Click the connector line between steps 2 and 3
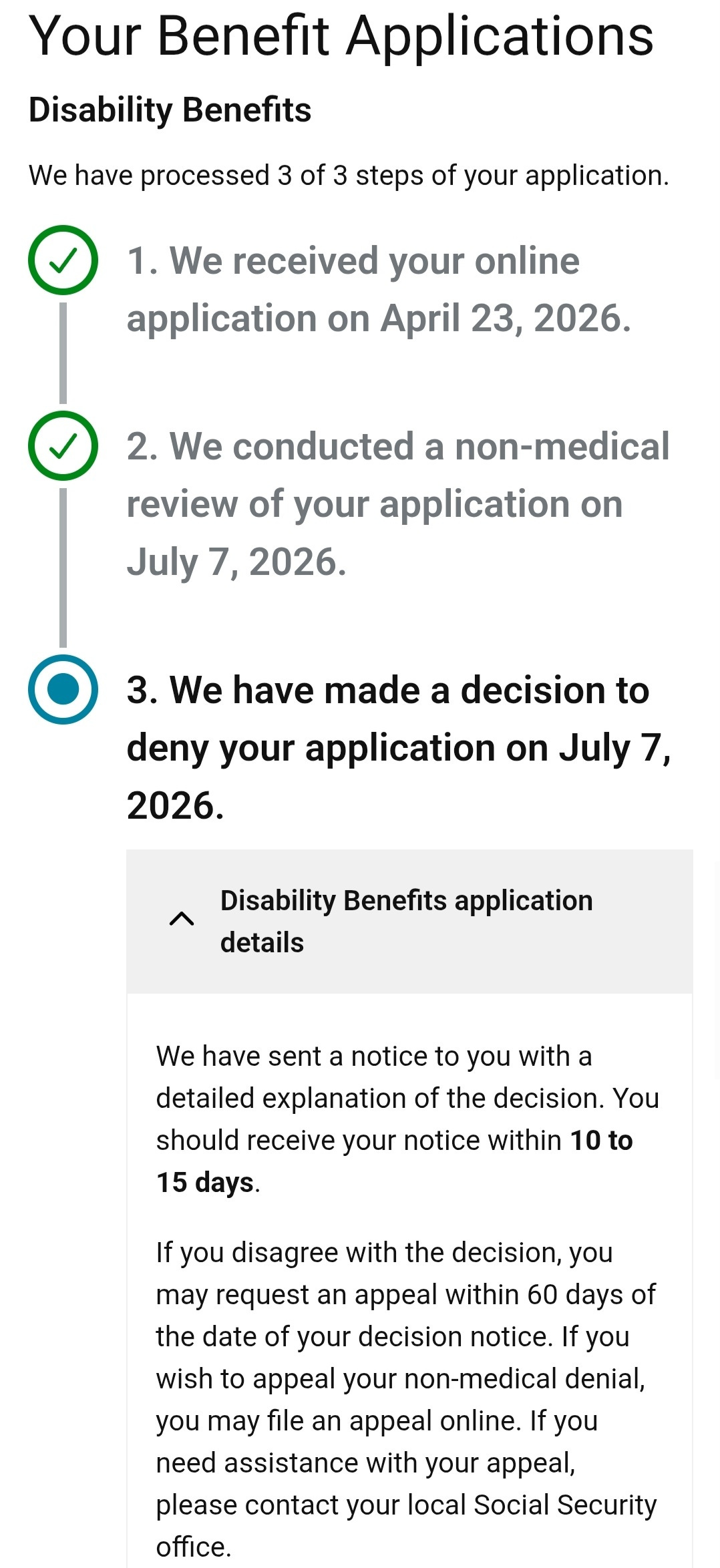 tap(63, 568)
